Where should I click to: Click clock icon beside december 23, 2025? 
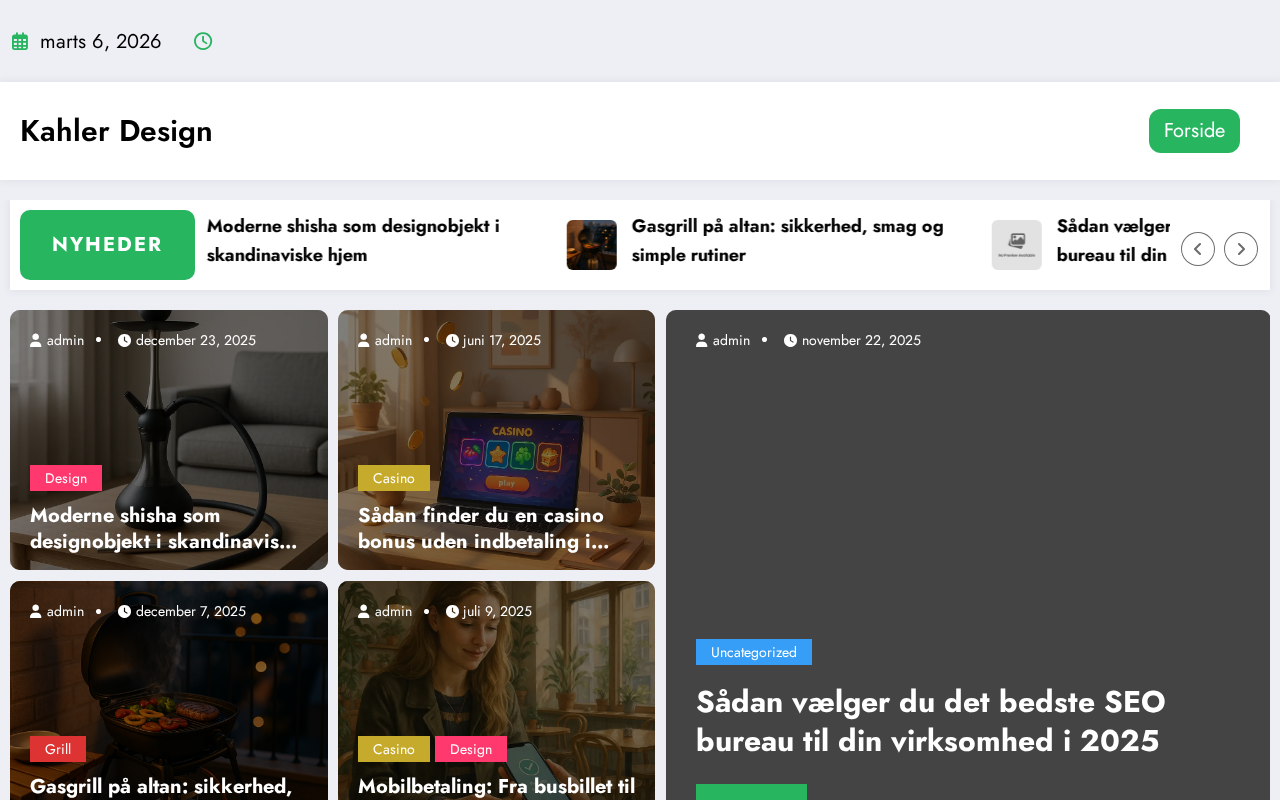tap(125, 340)
